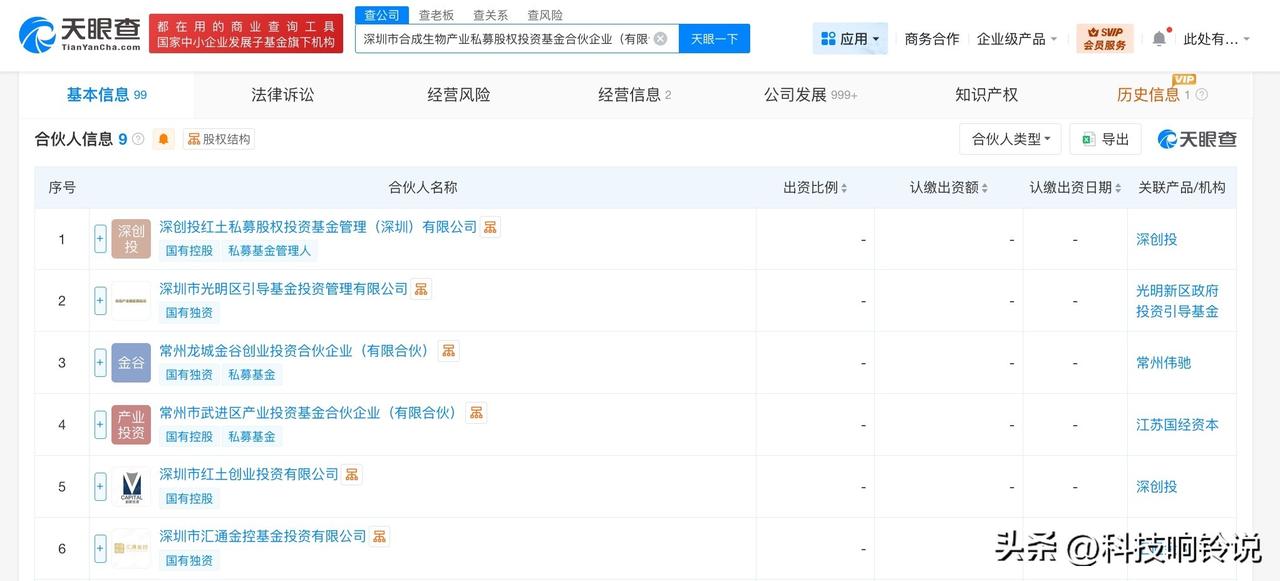The width and height of the screenshot is (1280, 581).
Task: Switch to the 经营信息 tab
Action: [634, 95]
